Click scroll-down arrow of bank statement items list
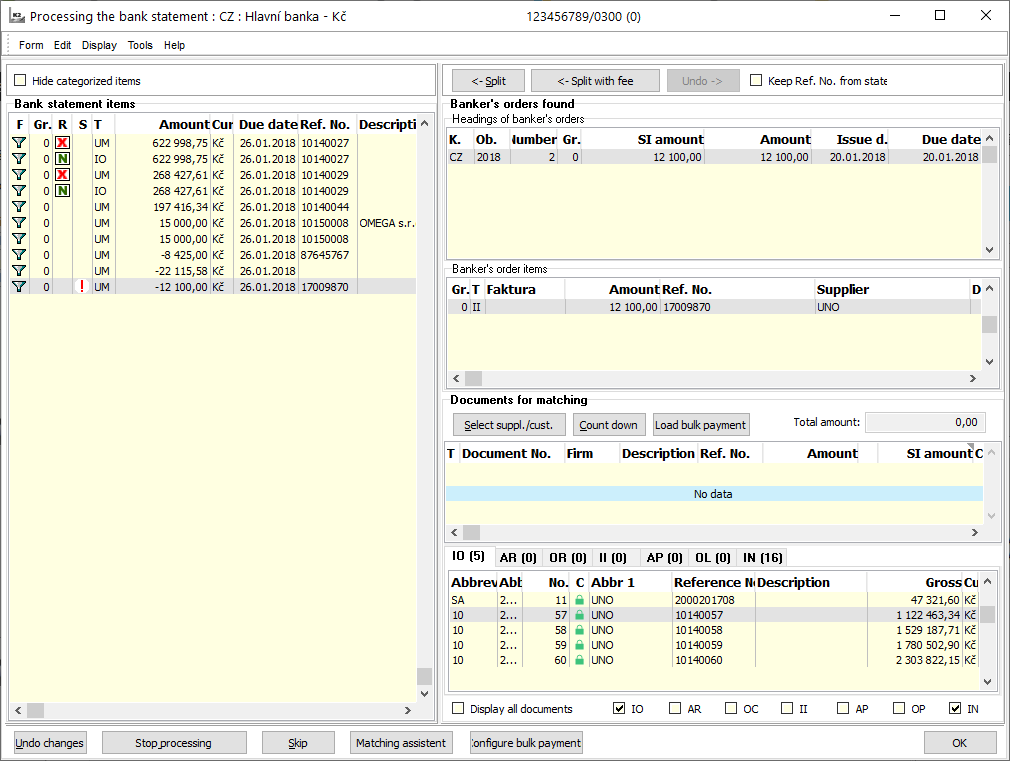The width and height of the screenshot is (1010, 761). click(x=424, y=694)
